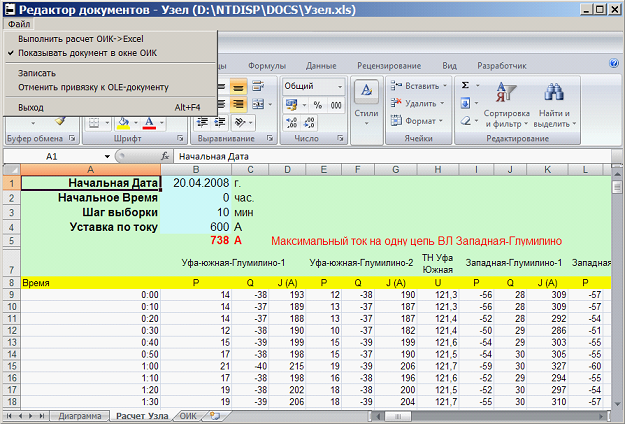Click the Insert function fx icon
625x424 pixels.
pos(164,157)
